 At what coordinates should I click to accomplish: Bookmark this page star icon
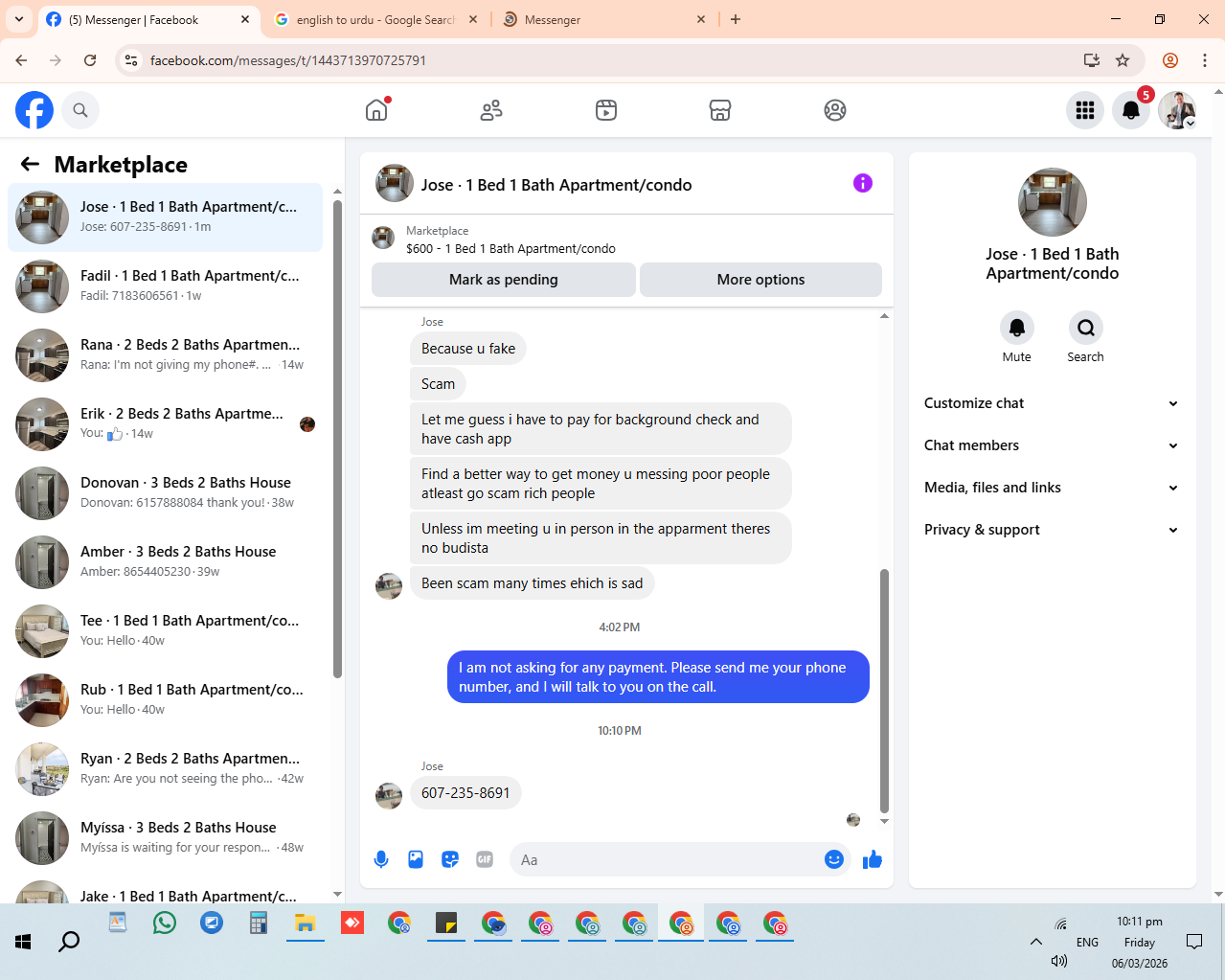1123,60
